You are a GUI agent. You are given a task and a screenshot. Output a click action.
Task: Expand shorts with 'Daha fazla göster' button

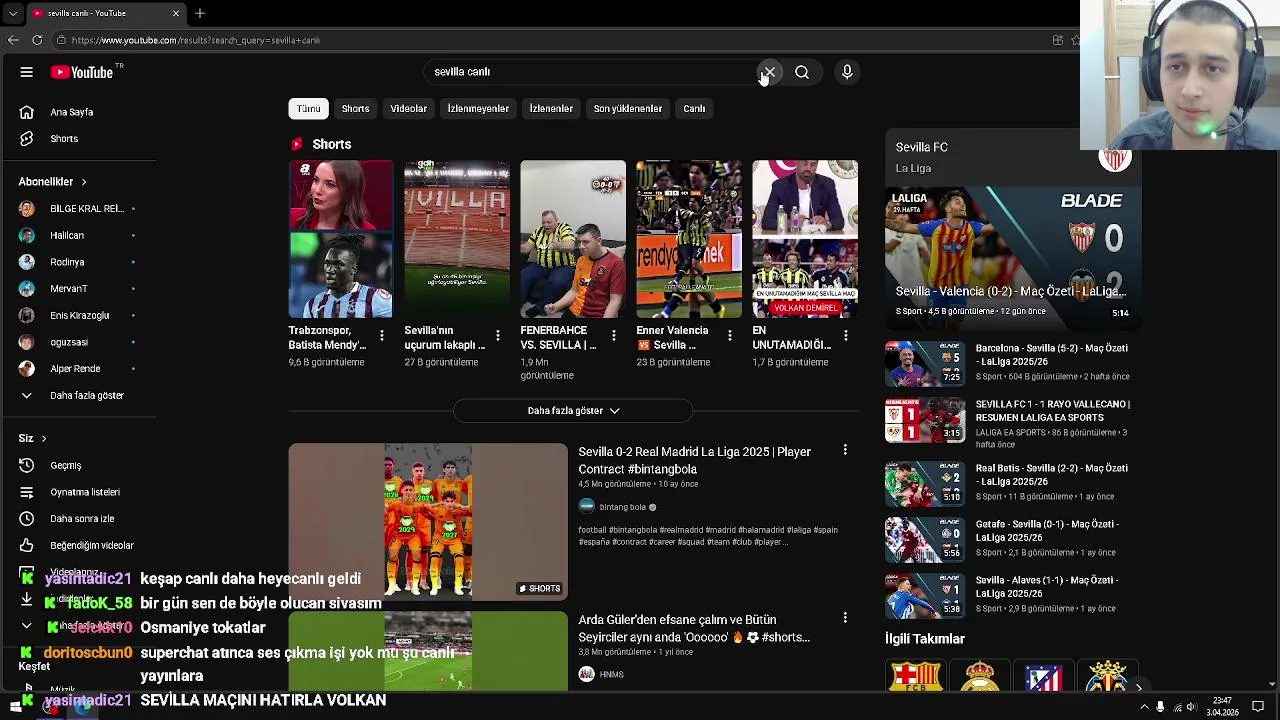click(573, 411)
